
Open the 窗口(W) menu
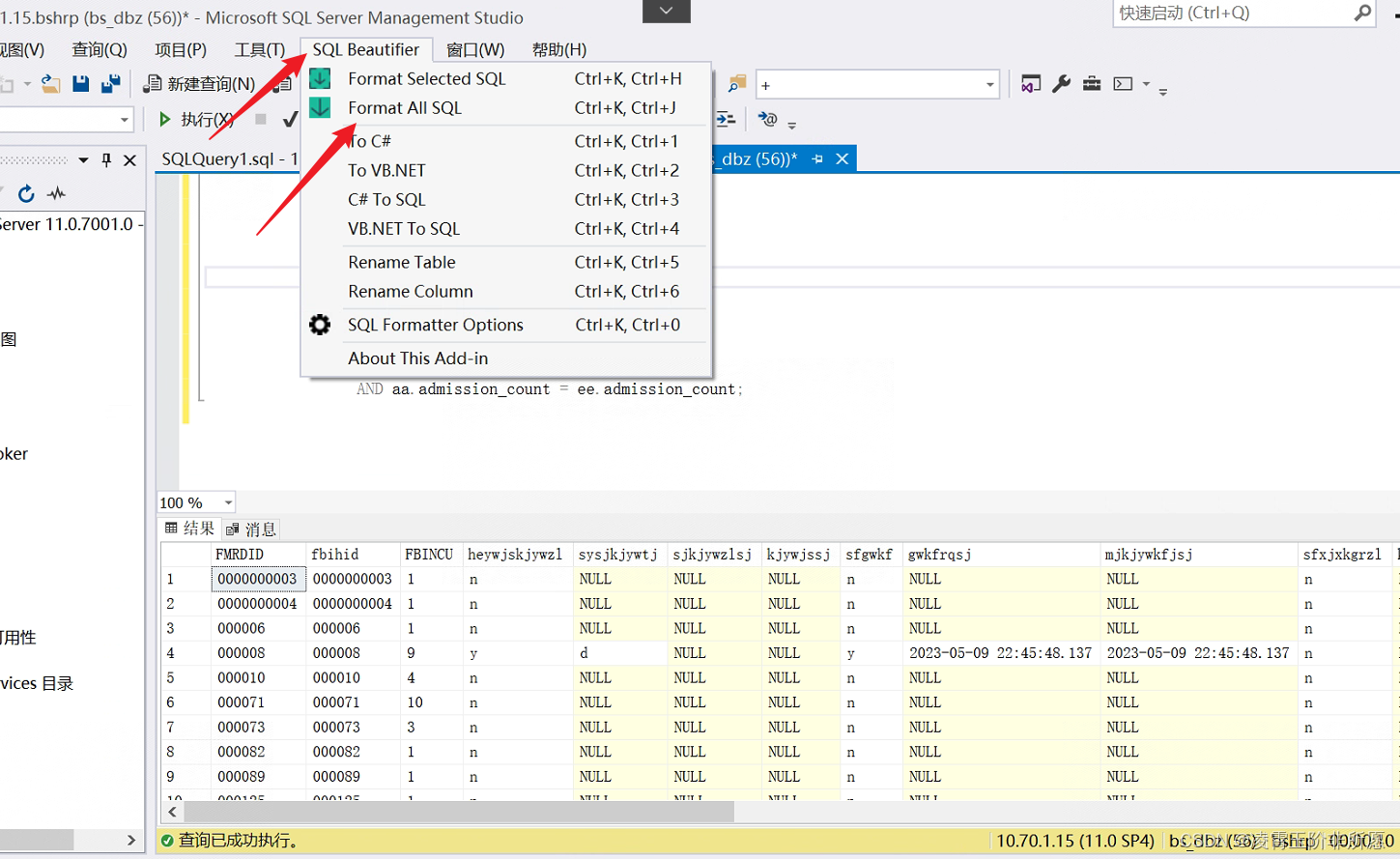(475, 49)
